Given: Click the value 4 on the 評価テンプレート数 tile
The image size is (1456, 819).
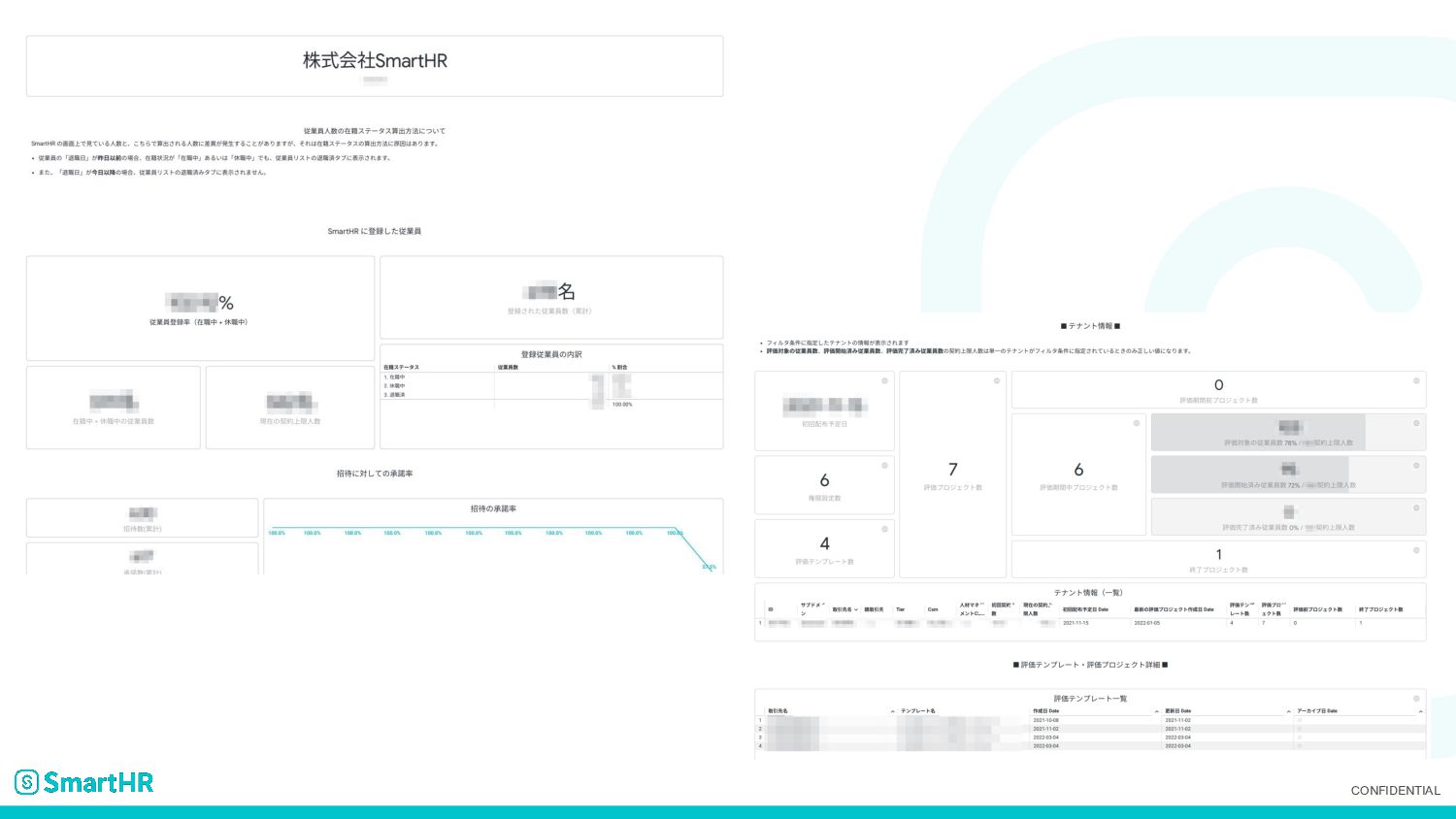Looking at the screenshot, I should [824, 543].
